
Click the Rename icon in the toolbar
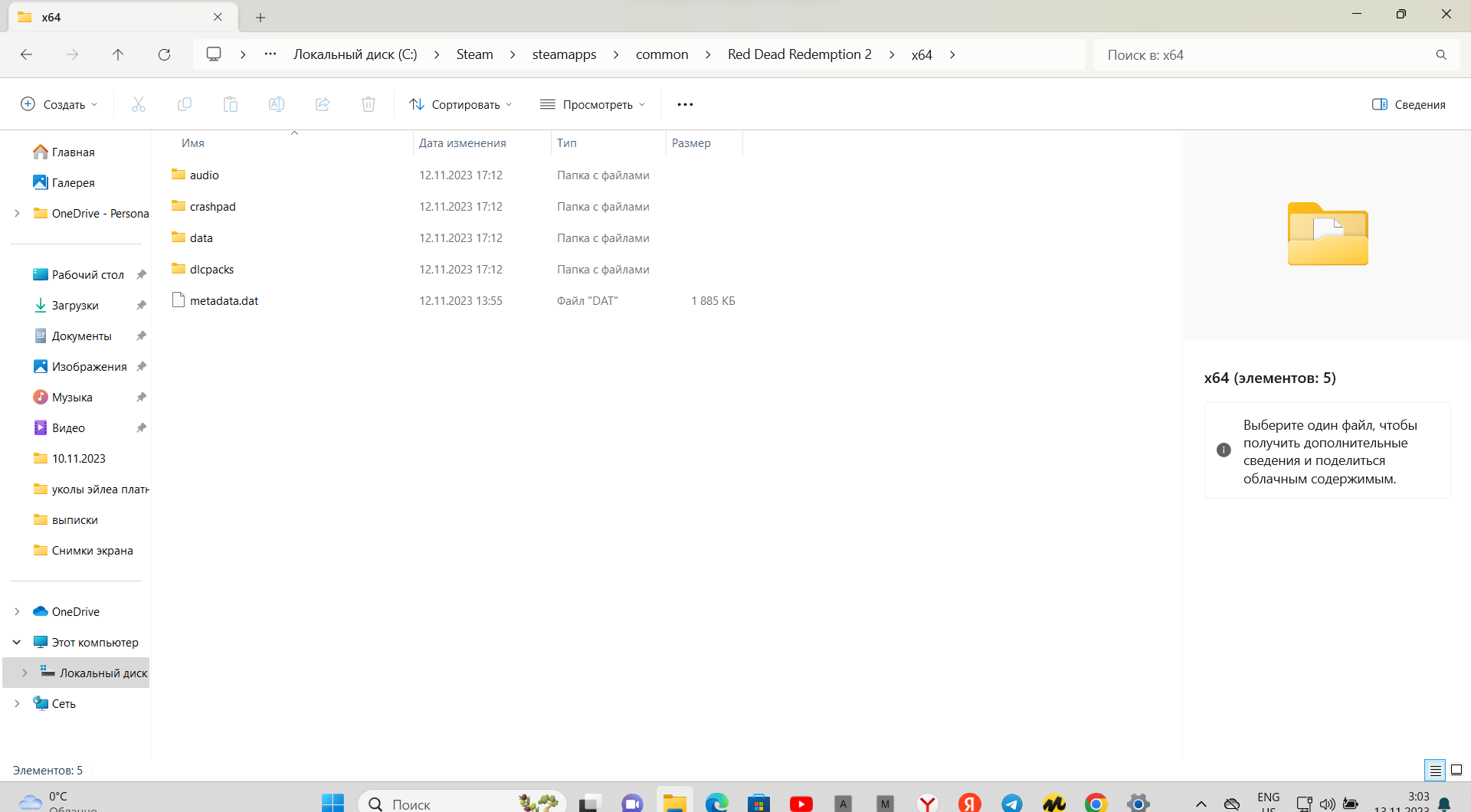point(277,104)
